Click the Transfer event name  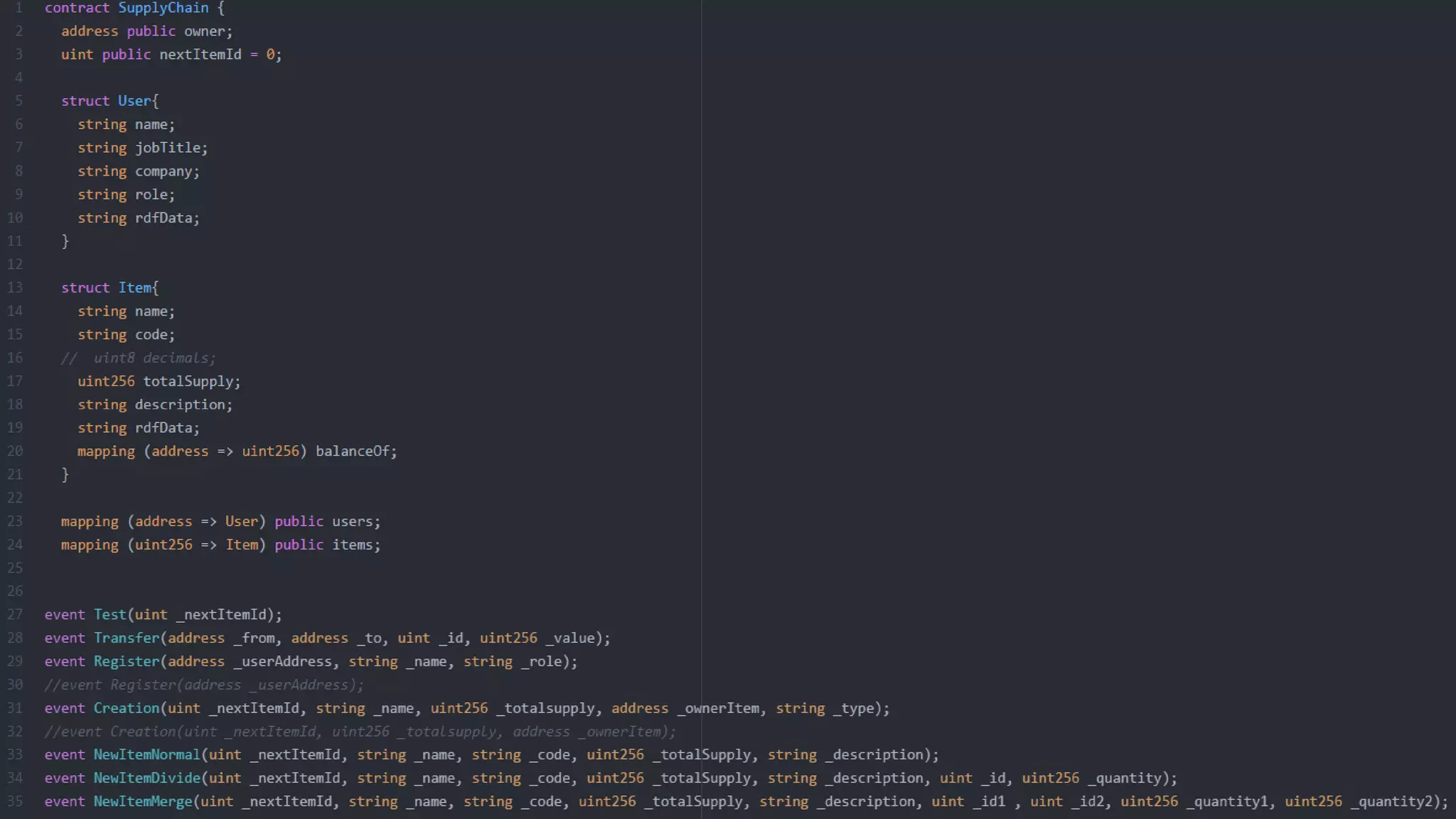tap(127, 638)
